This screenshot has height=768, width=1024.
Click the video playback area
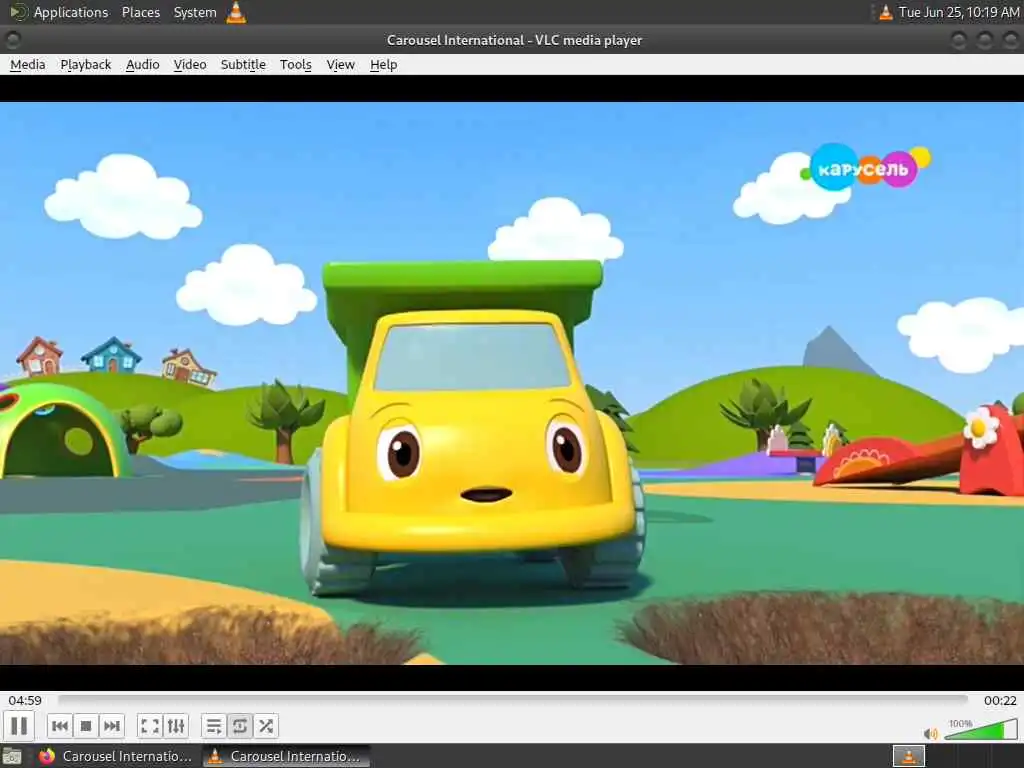[512, 383]
